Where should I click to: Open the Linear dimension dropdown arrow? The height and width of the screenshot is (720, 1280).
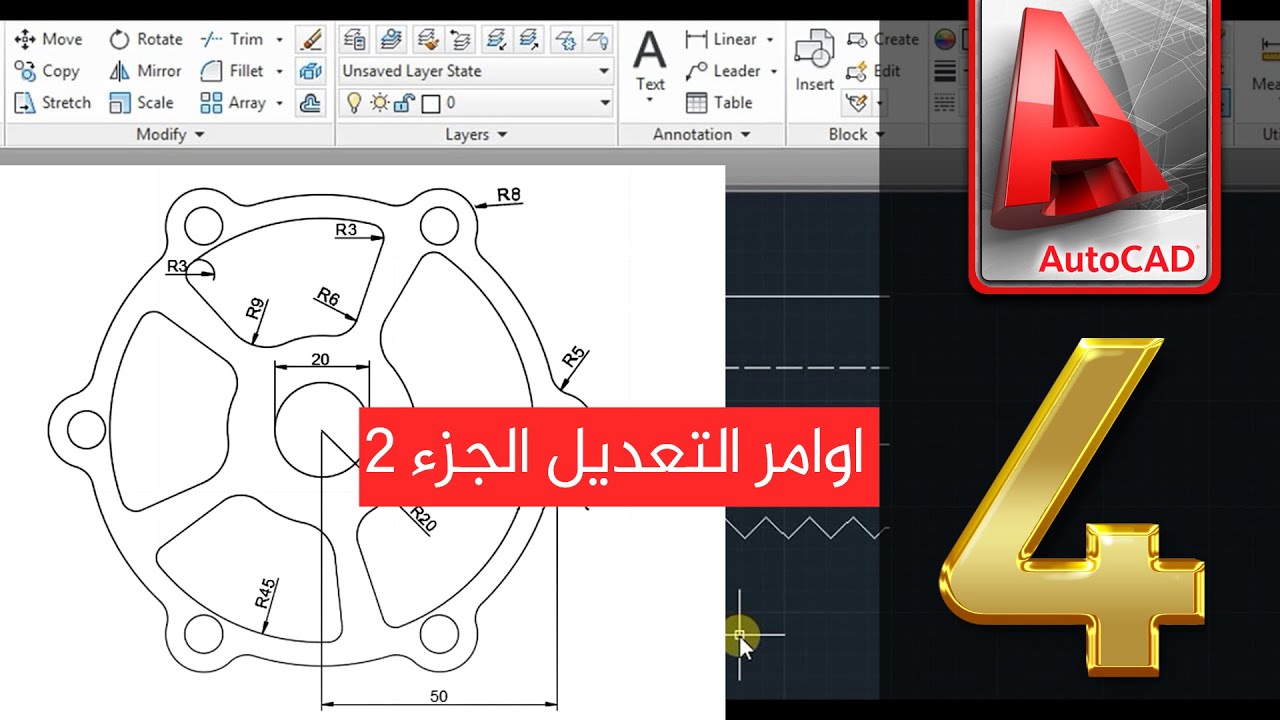(770, 40)
